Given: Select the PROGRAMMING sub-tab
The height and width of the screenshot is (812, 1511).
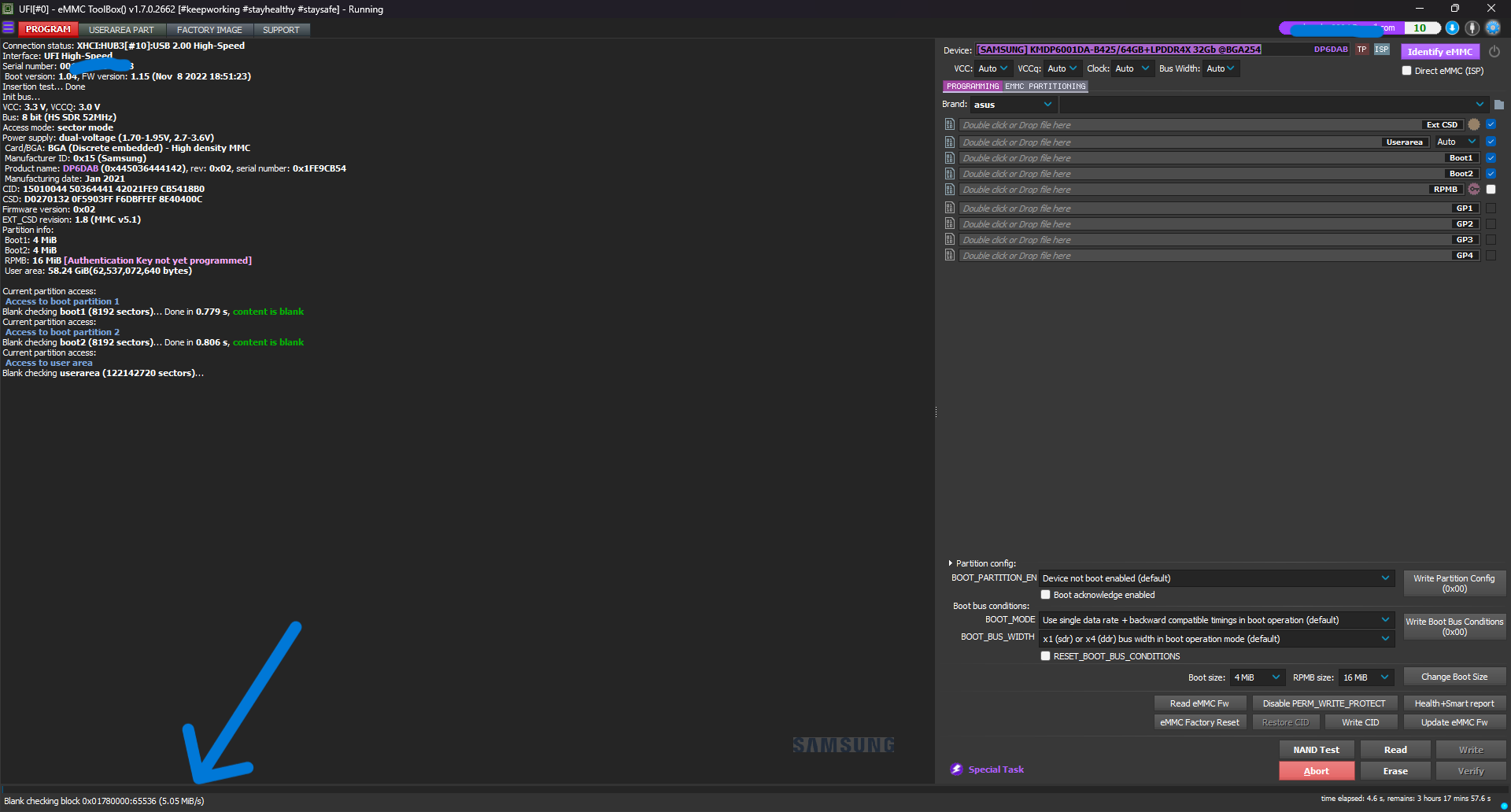Looking at the screenshot, I should click(x=972, y=87).
